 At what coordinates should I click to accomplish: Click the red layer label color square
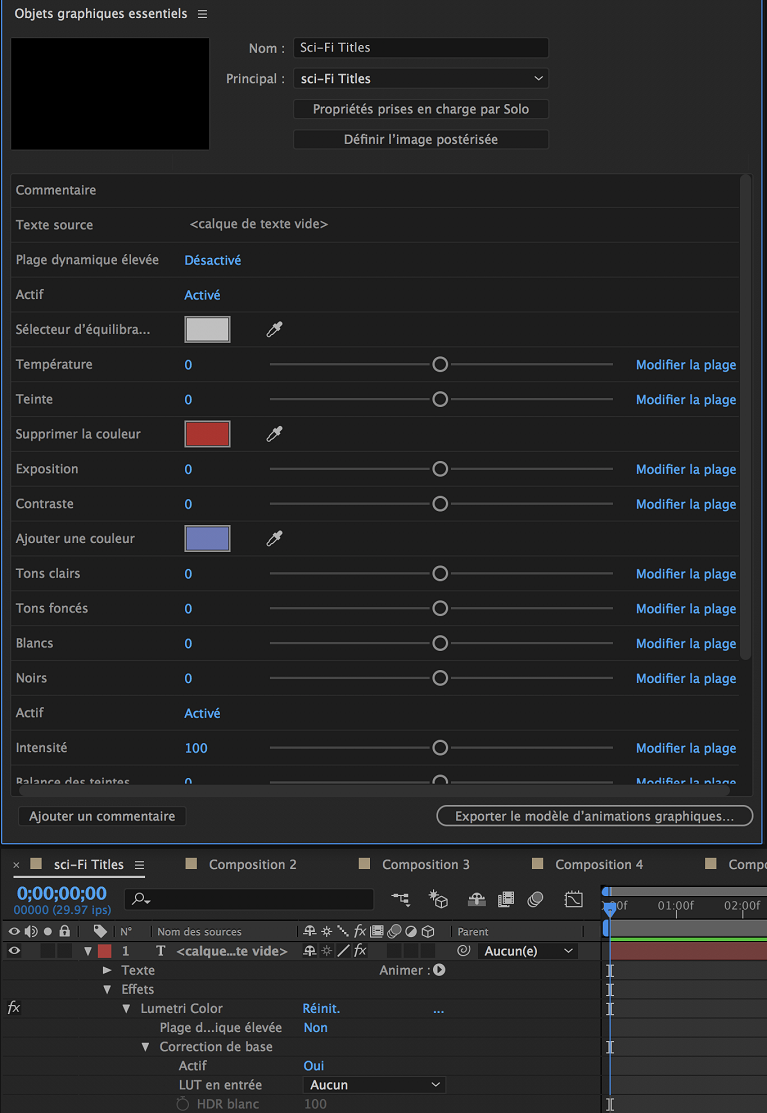tap(104, 950)
